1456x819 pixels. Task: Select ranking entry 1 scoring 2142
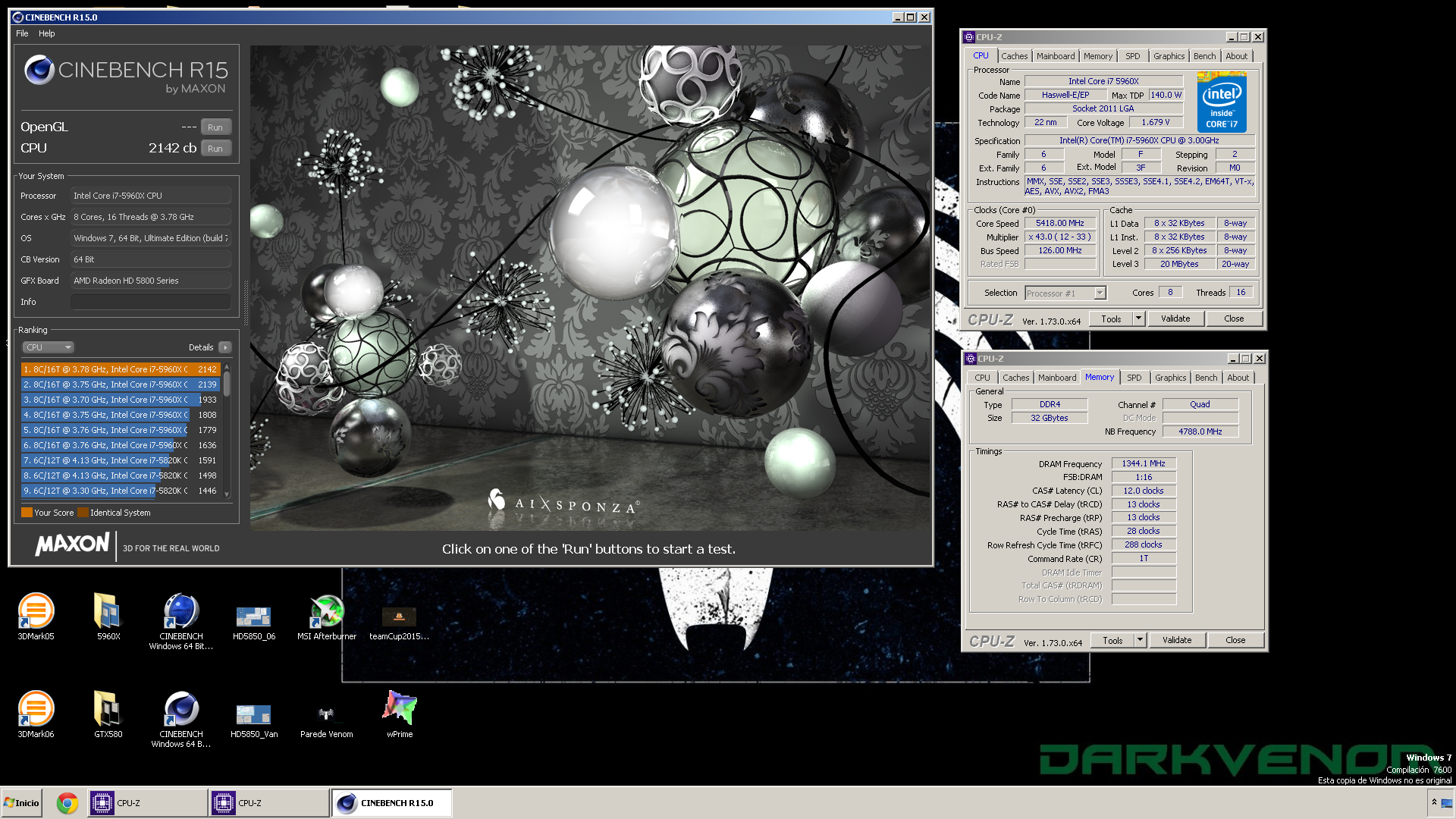tap(121, 369)
